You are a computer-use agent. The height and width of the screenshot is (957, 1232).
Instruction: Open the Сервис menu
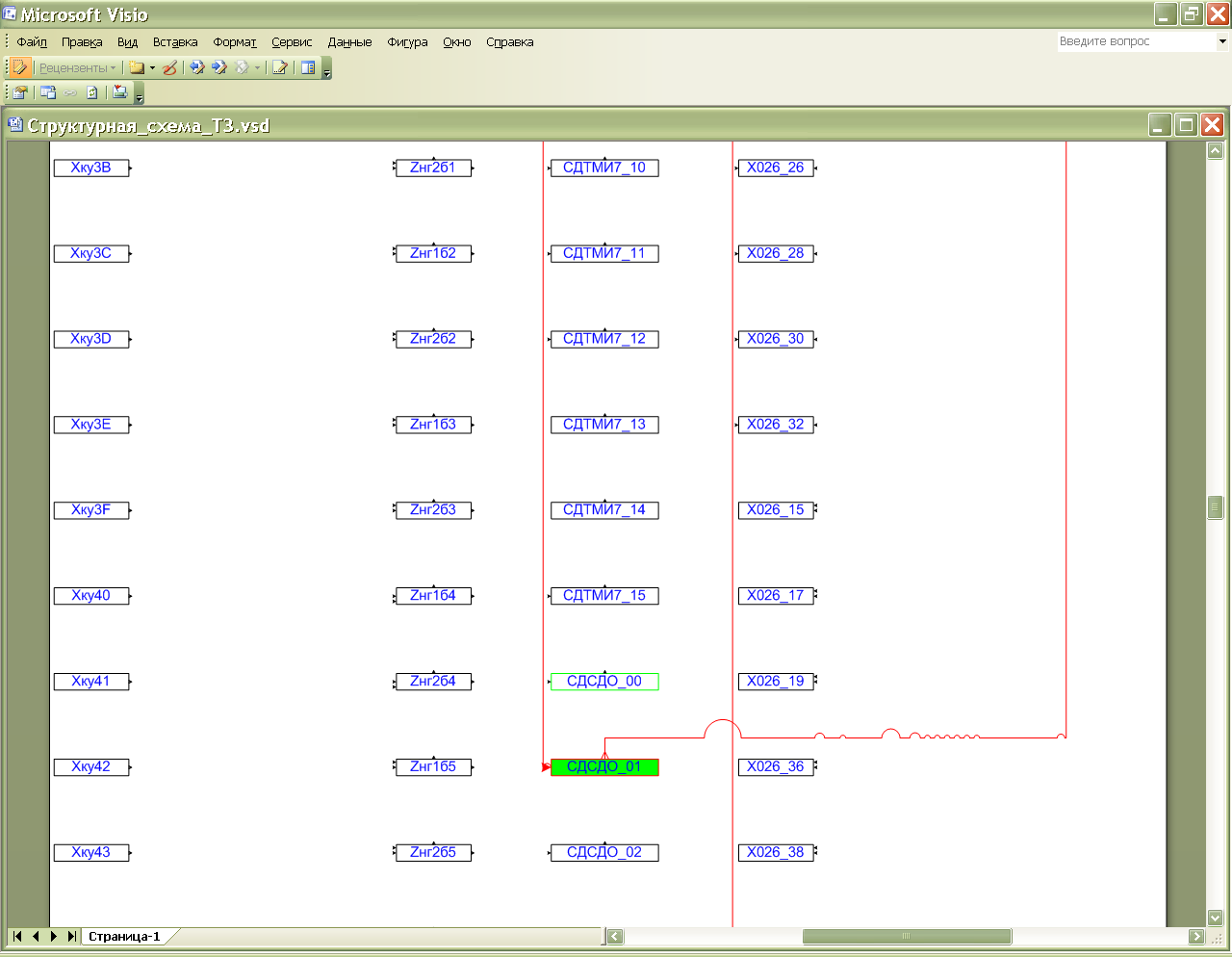click(x=292, y=42)
